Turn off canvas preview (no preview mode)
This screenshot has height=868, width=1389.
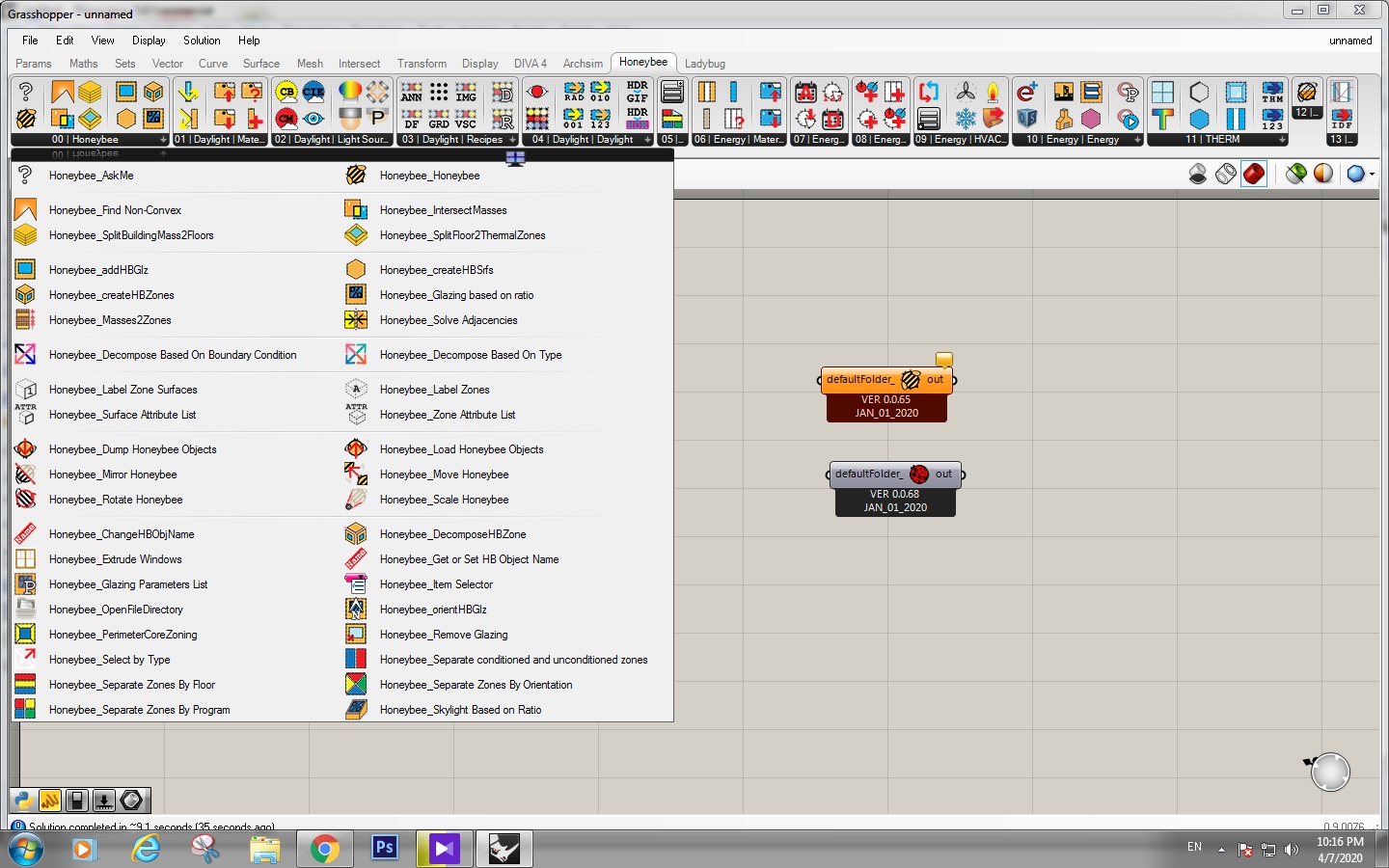coord(1198,174)
